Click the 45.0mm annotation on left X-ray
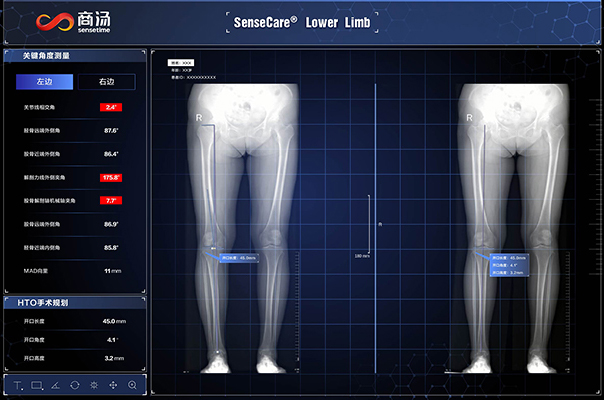 (239, 258)
